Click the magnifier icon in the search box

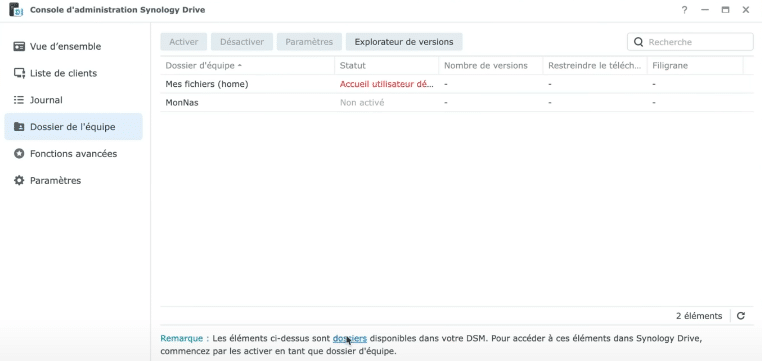(639, 42)
